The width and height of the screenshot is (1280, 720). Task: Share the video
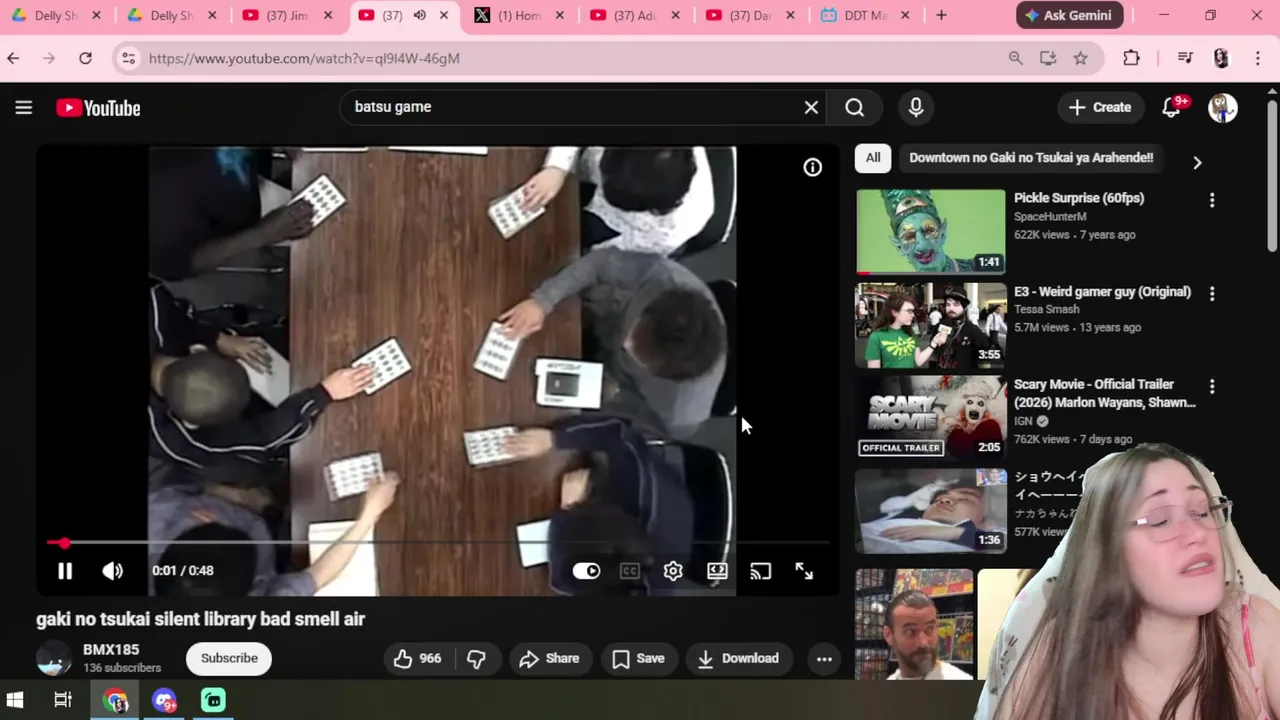click(x=549, y=658)
